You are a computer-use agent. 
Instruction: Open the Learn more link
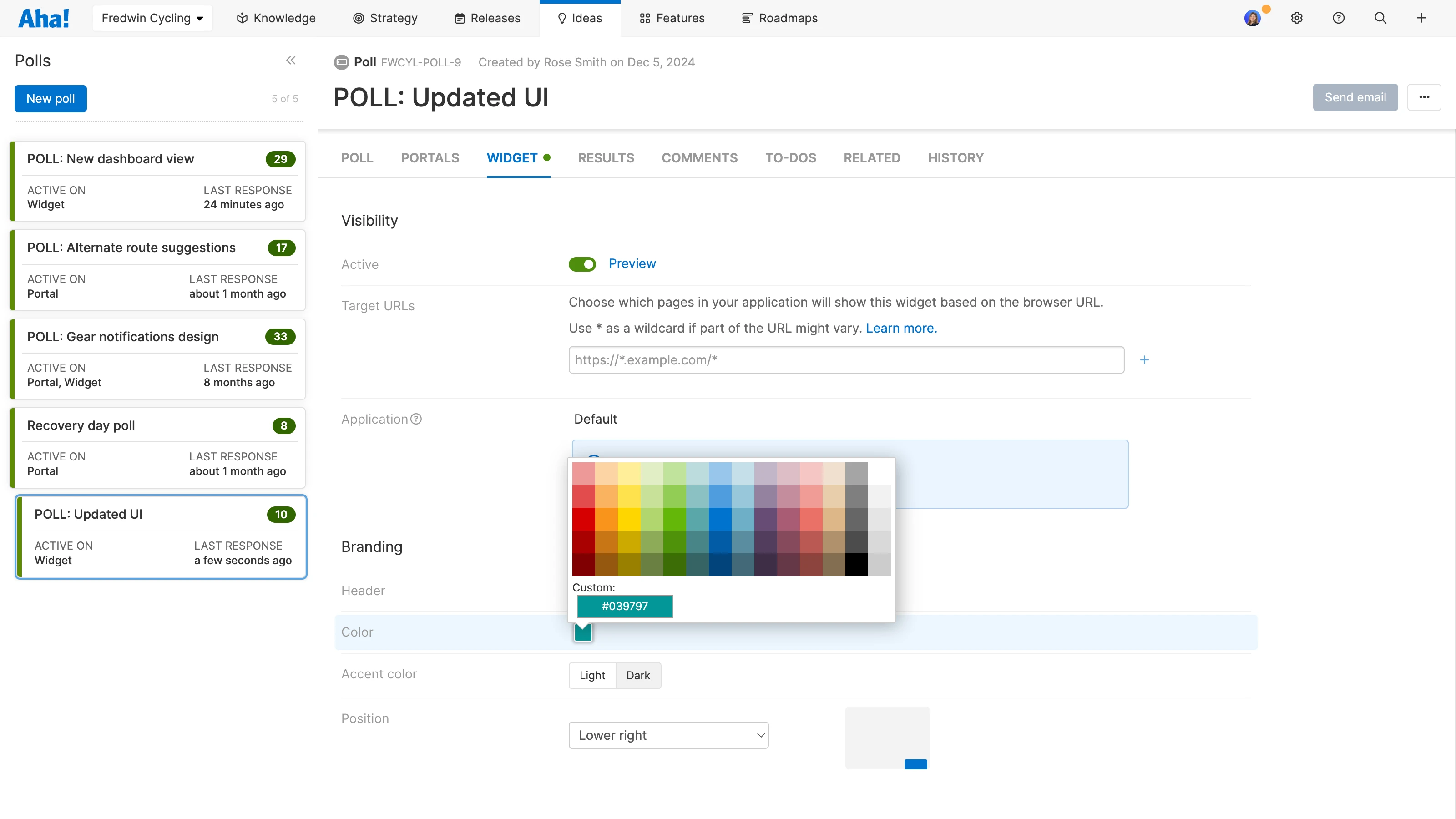click(x=901, y=329)
